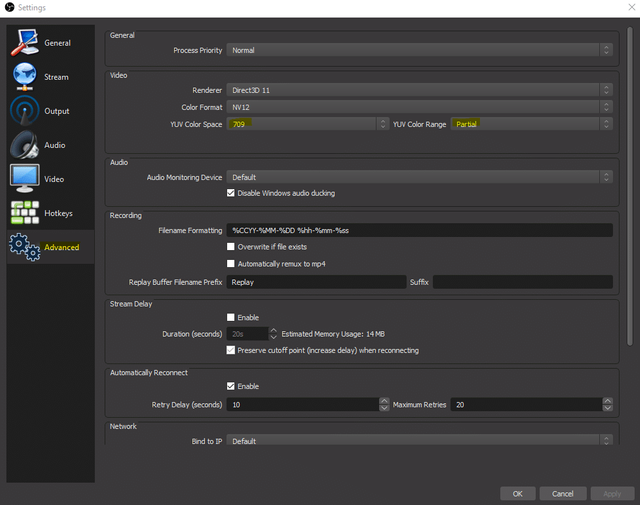Click the Apply button
Image resolution: width=640 pixels, height=505 pixels.
tap(612, 494)
